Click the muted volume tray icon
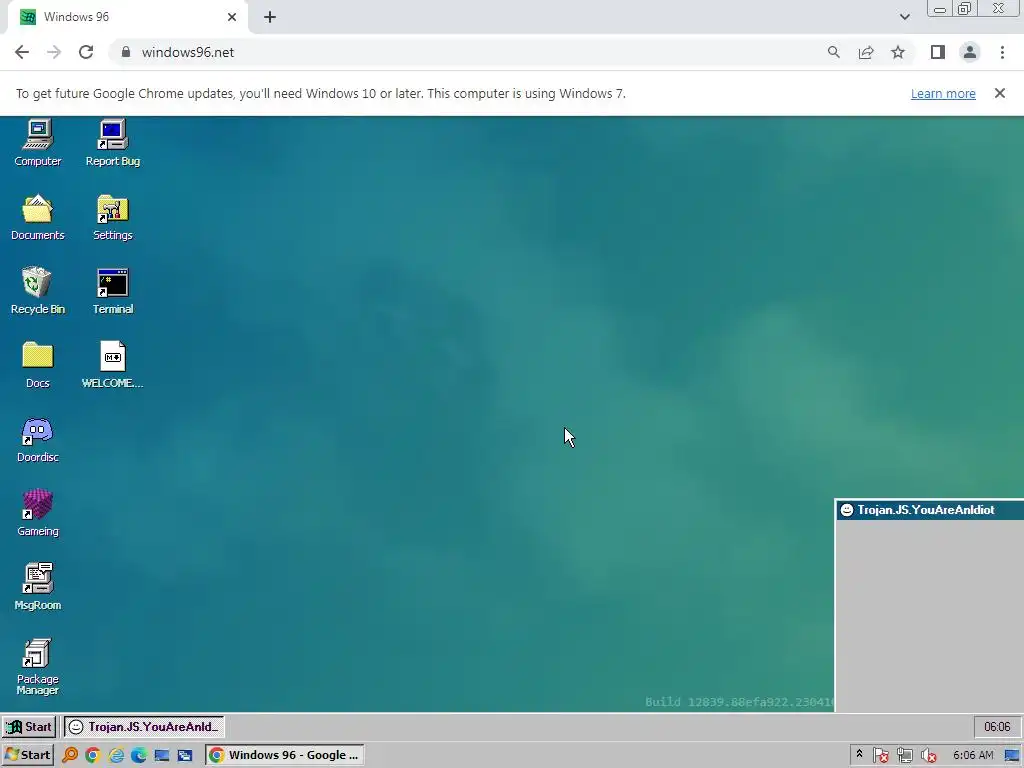Image resolution: width=1024 pixels, height=768 pixels. tap(928, 756)
